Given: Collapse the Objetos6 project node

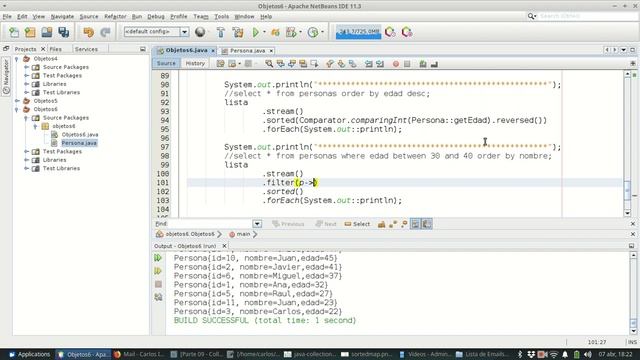Looking at the screenshot, I should (x=17, y=109).
